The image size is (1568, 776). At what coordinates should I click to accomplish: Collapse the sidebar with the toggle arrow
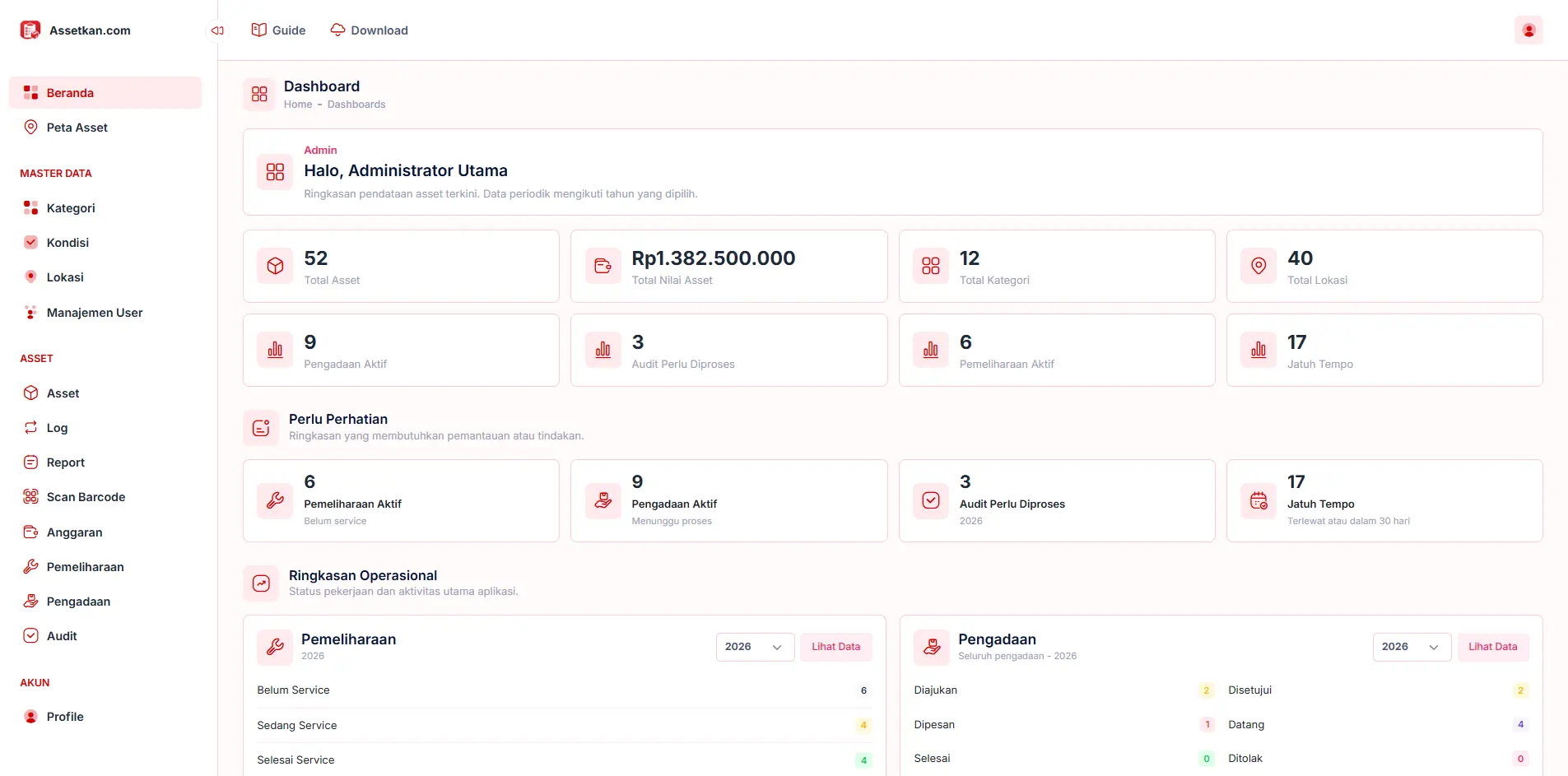pyautogui.click(x=217, y=30)
